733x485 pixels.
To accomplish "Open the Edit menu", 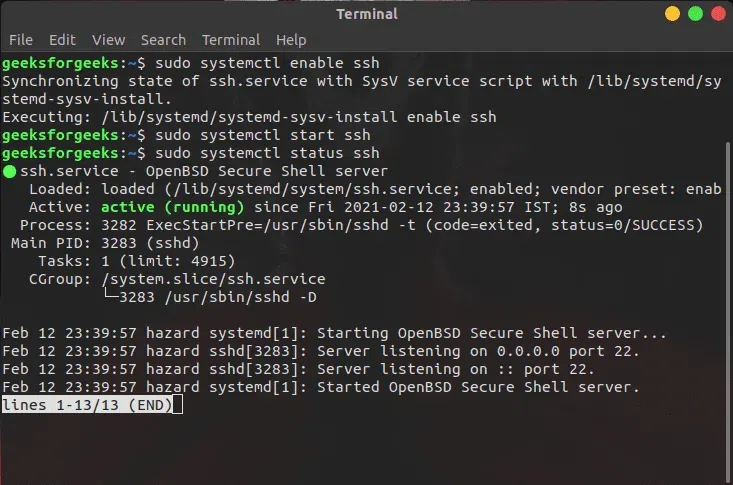I will [62, 40].
